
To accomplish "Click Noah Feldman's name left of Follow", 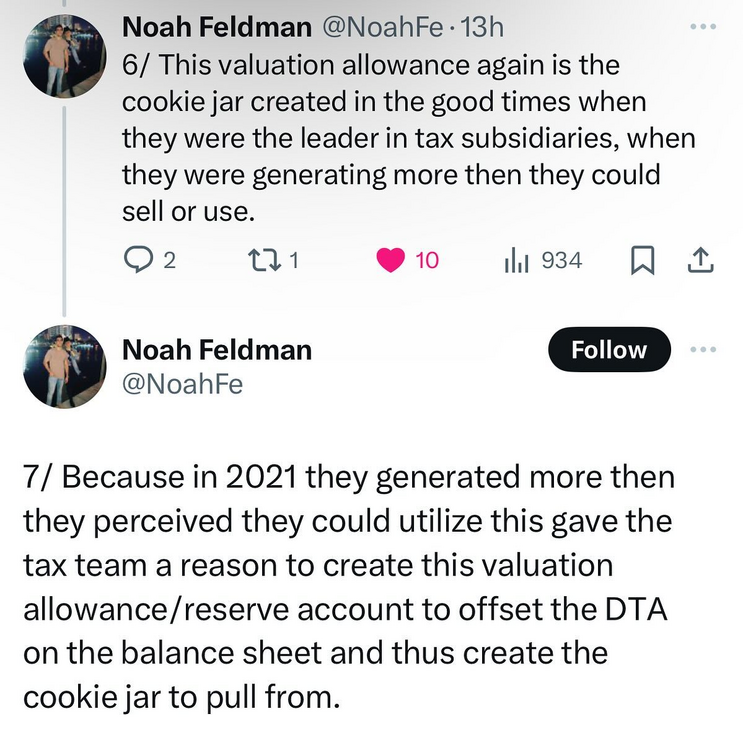I will point(216,349).
